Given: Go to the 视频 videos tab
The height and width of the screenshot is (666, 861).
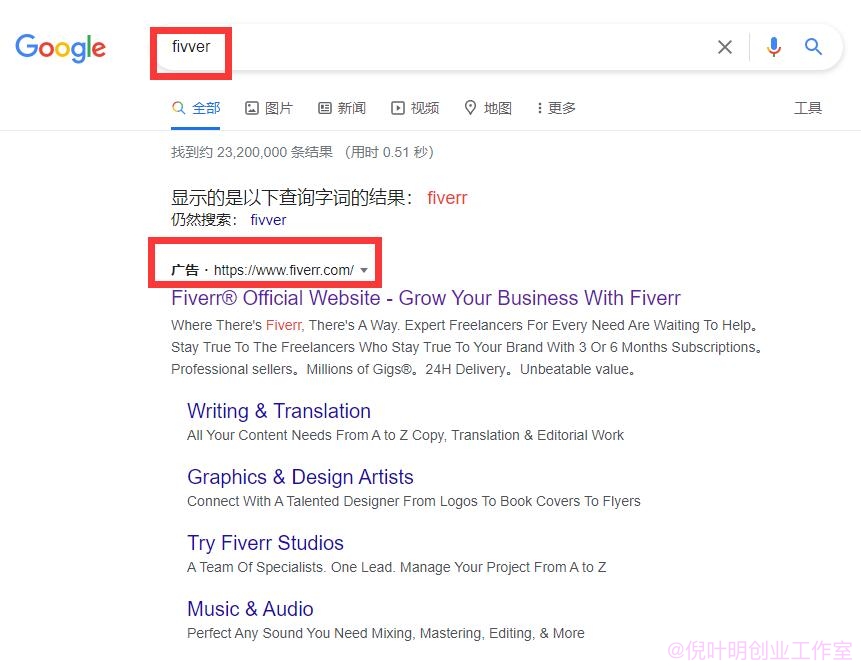Looking at the screenshot, I should [x=415, y=108].
